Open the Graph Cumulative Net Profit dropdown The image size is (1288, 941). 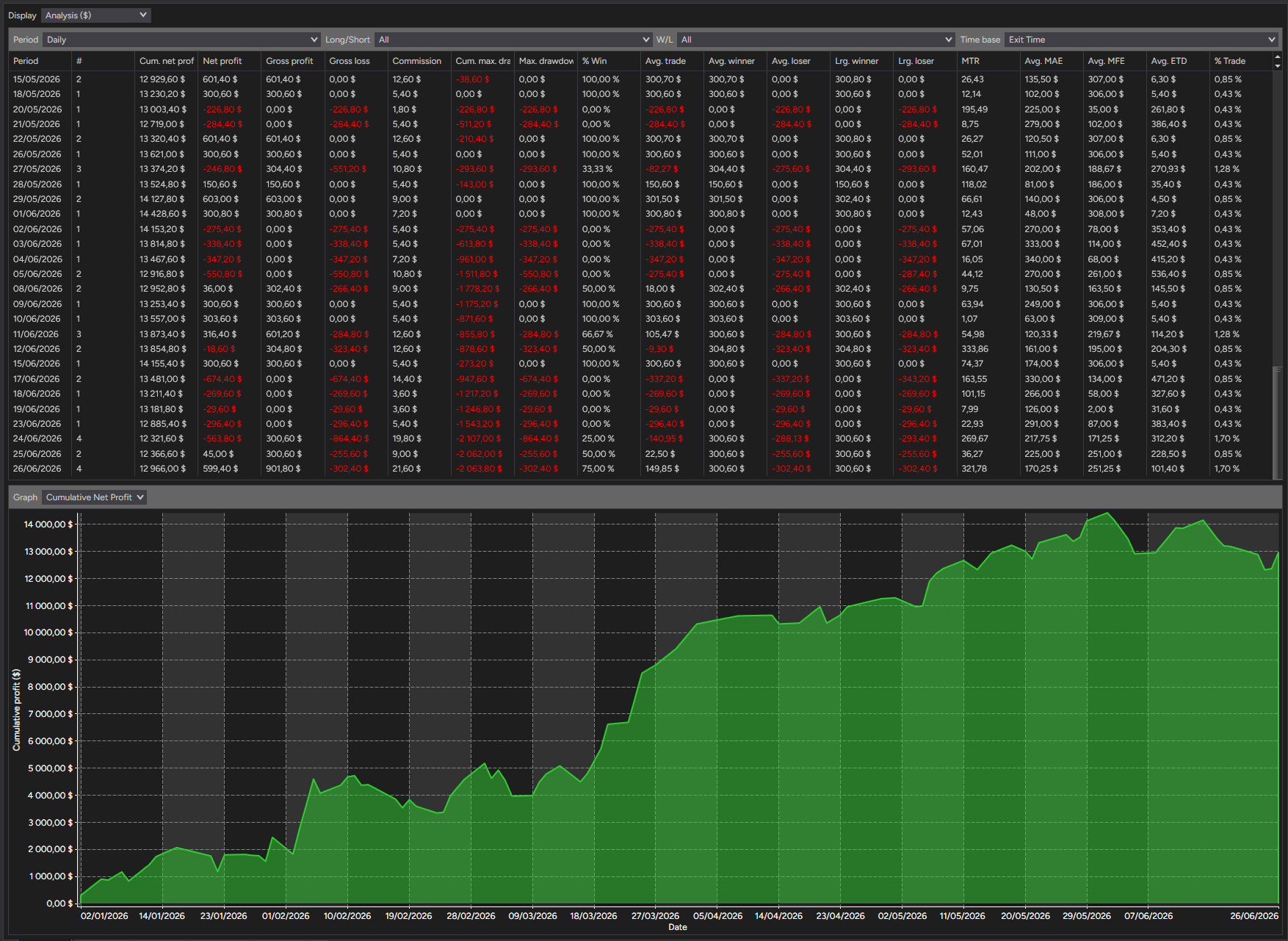[x=94, y=497]
